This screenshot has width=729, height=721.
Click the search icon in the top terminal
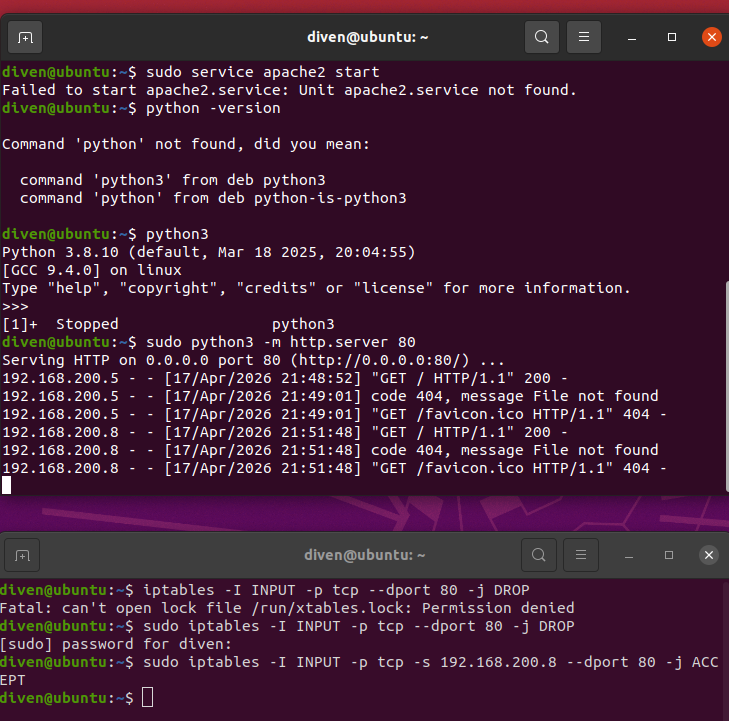(542, 37)
